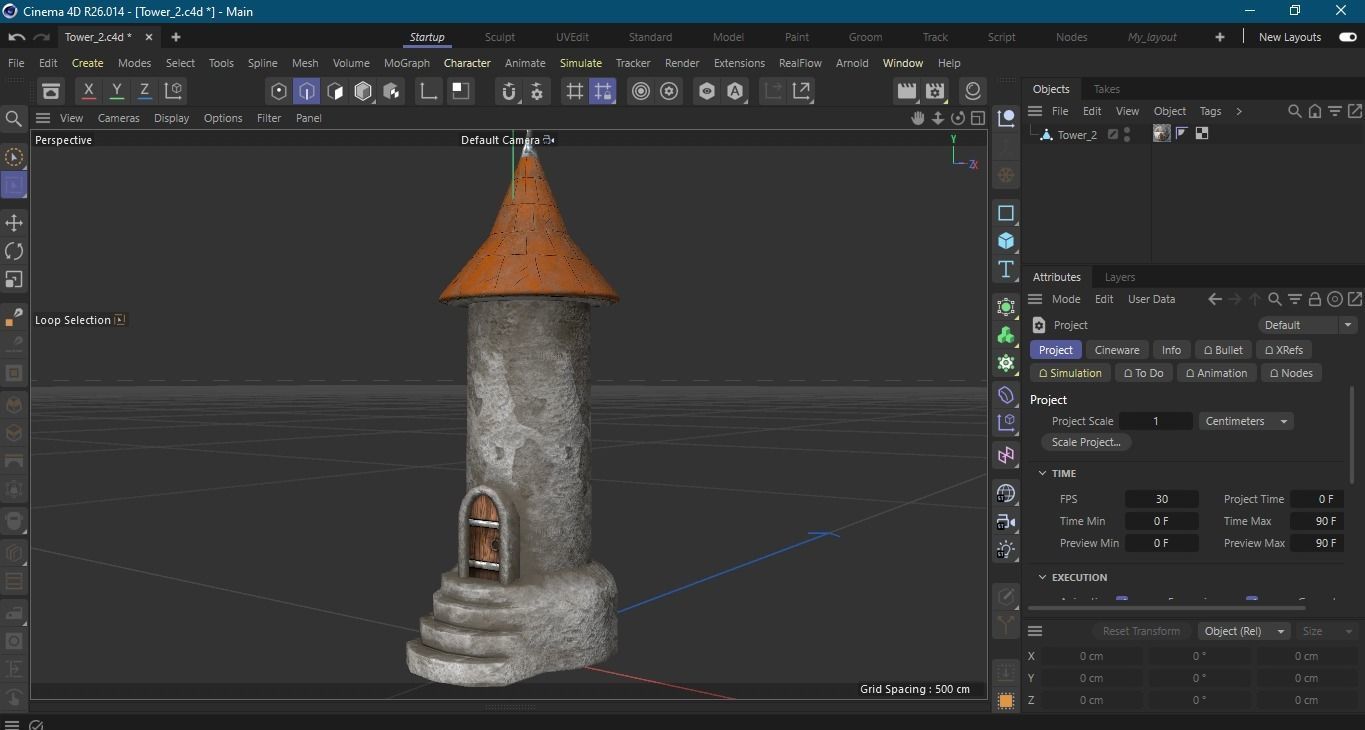Toggle the Enable Snap magnet icon
Screen dimensions: 1365x730
pos(509,91)
